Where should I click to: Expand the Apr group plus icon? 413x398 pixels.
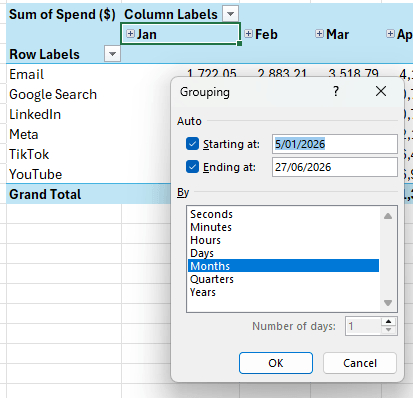pyautogui.click(x=390, y=33)
